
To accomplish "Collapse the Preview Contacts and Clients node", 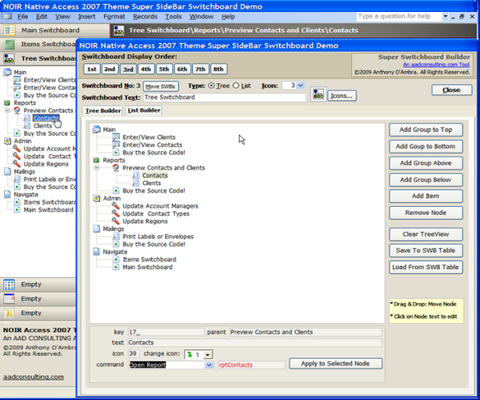I will (x=97, y=168).
